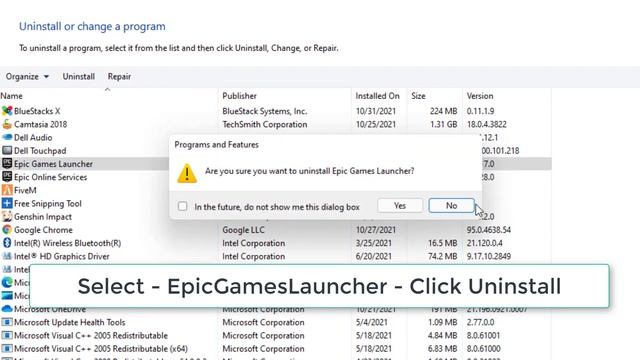Click Yes to confirm uninstall
640x360 pixels.
point(400,206)
